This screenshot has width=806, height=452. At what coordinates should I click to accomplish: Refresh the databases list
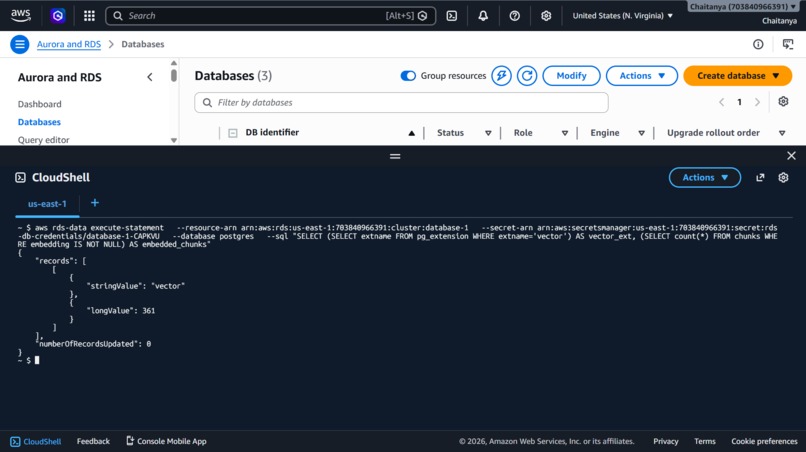click(x=527, y=76)
